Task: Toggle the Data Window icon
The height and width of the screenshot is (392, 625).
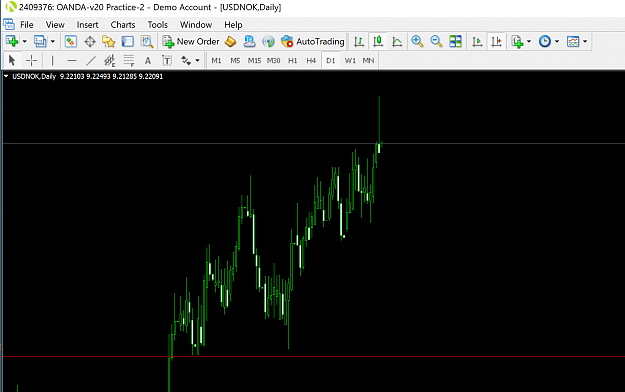Action: [90, 41]
